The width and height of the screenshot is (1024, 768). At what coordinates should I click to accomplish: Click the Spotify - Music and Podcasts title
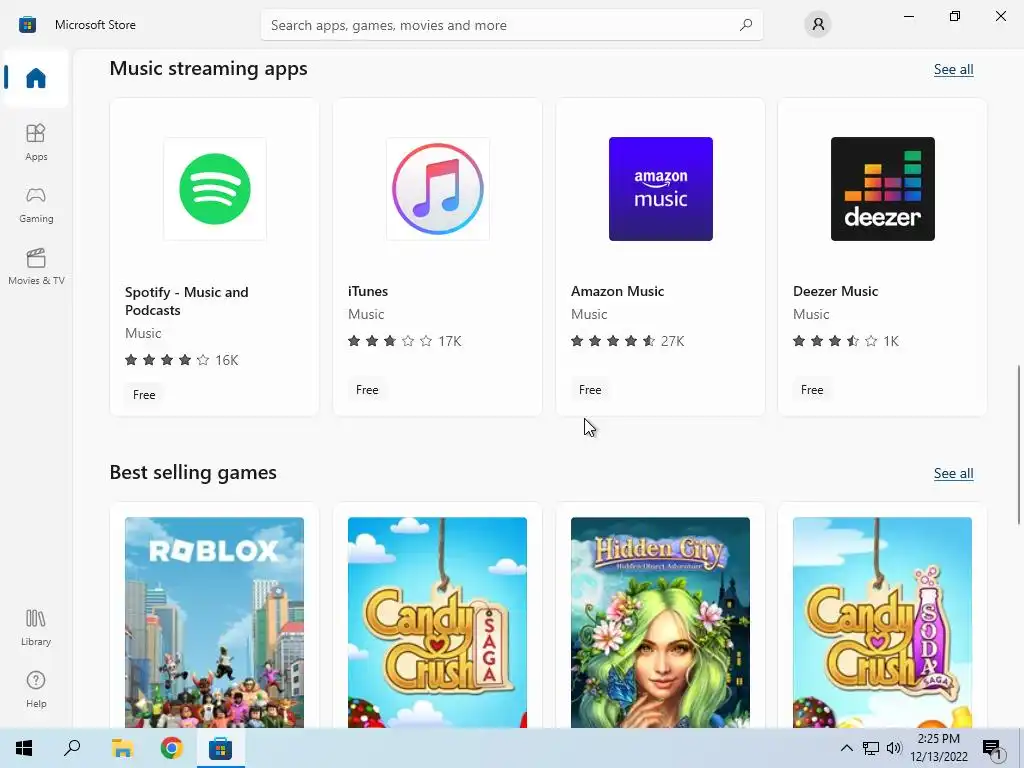187,301
